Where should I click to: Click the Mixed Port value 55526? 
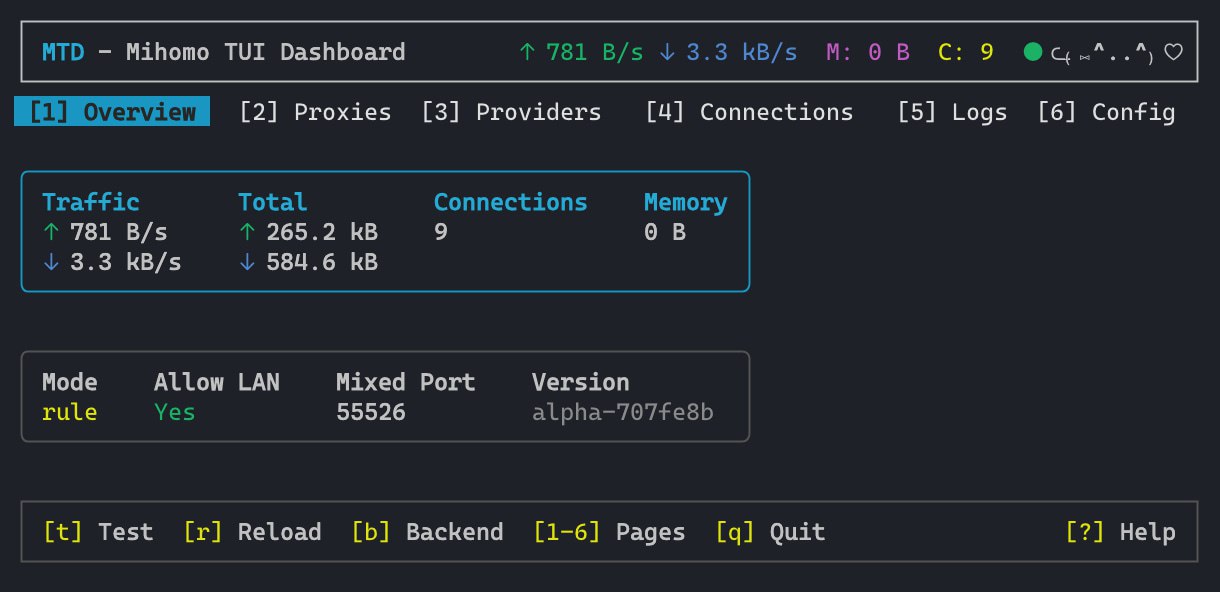click(x=371, y=412)
